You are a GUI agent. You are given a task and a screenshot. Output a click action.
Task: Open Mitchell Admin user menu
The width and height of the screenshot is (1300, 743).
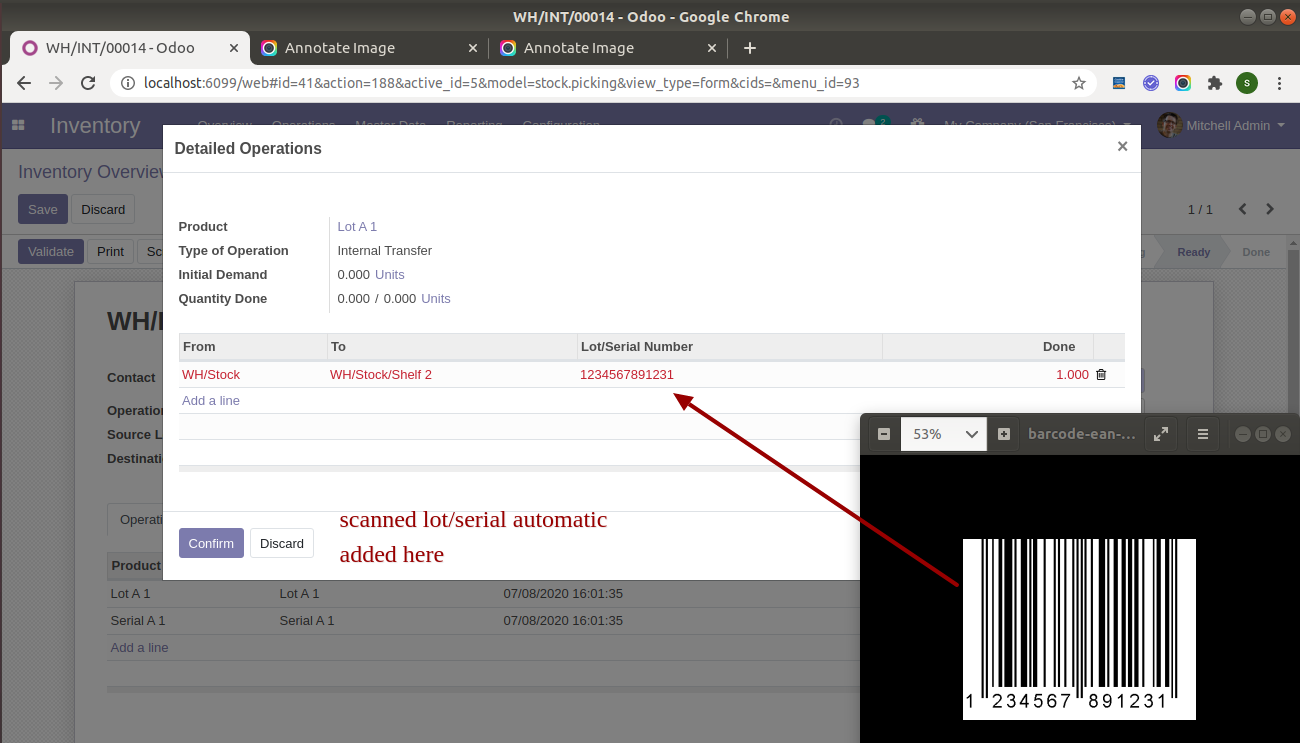coord(1221,125)
